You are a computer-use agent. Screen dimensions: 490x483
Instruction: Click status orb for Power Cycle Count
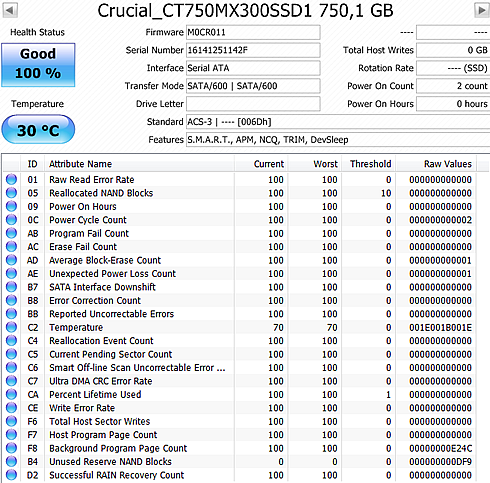click(11, 220)
